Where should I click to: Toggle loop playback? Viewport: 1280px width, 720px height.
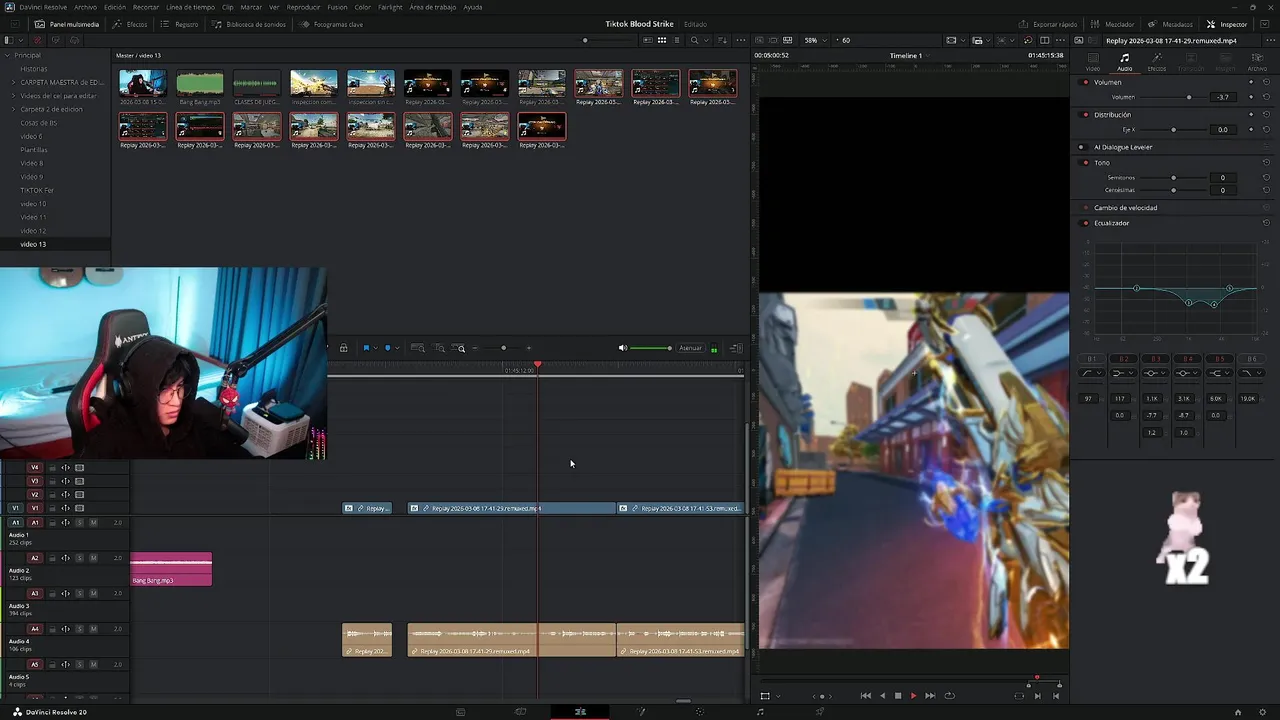[949, 696]
